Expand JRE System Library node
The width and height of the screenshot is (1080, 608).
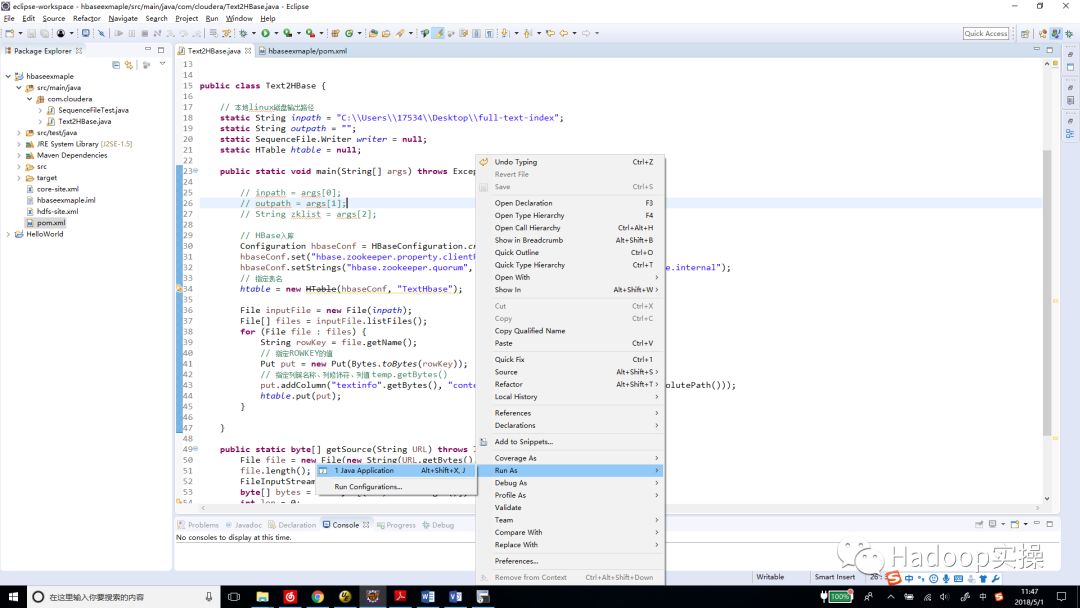coord(19,144)
